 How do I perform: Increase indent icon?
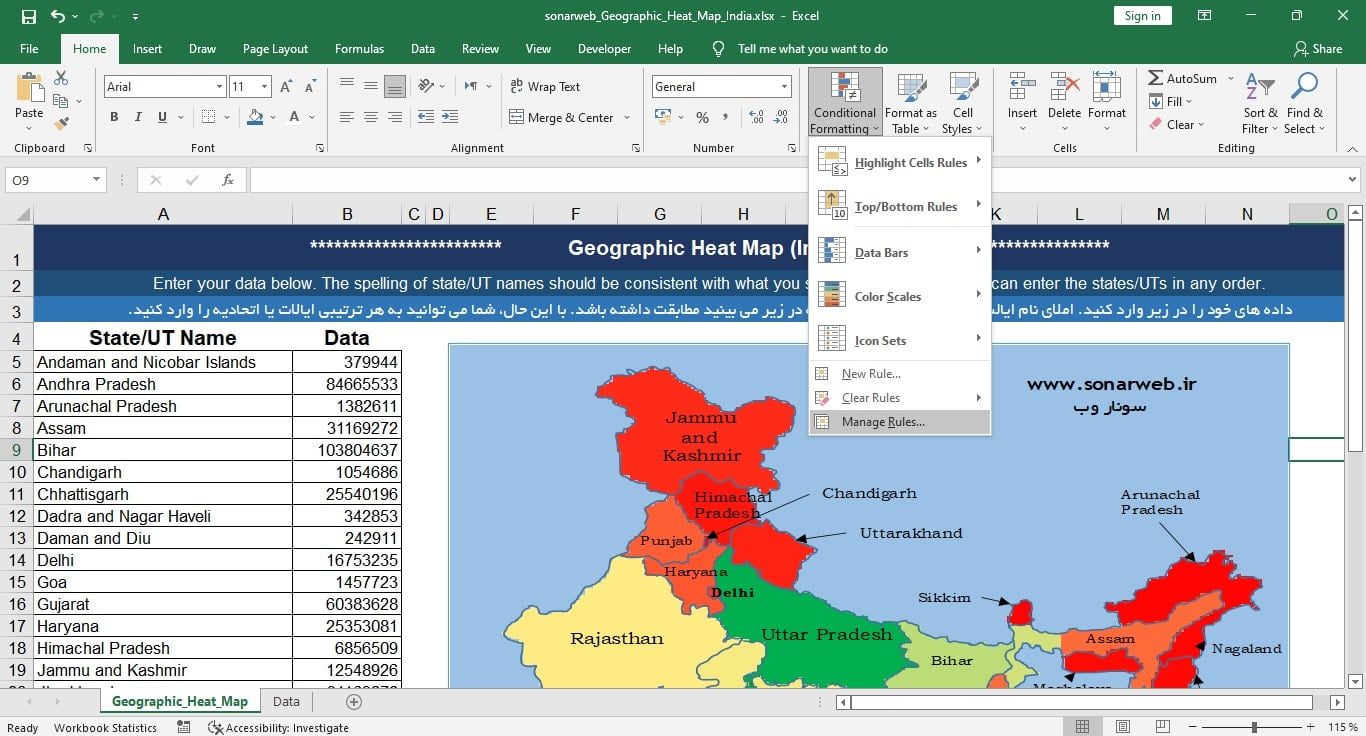(x=449, y=117)
